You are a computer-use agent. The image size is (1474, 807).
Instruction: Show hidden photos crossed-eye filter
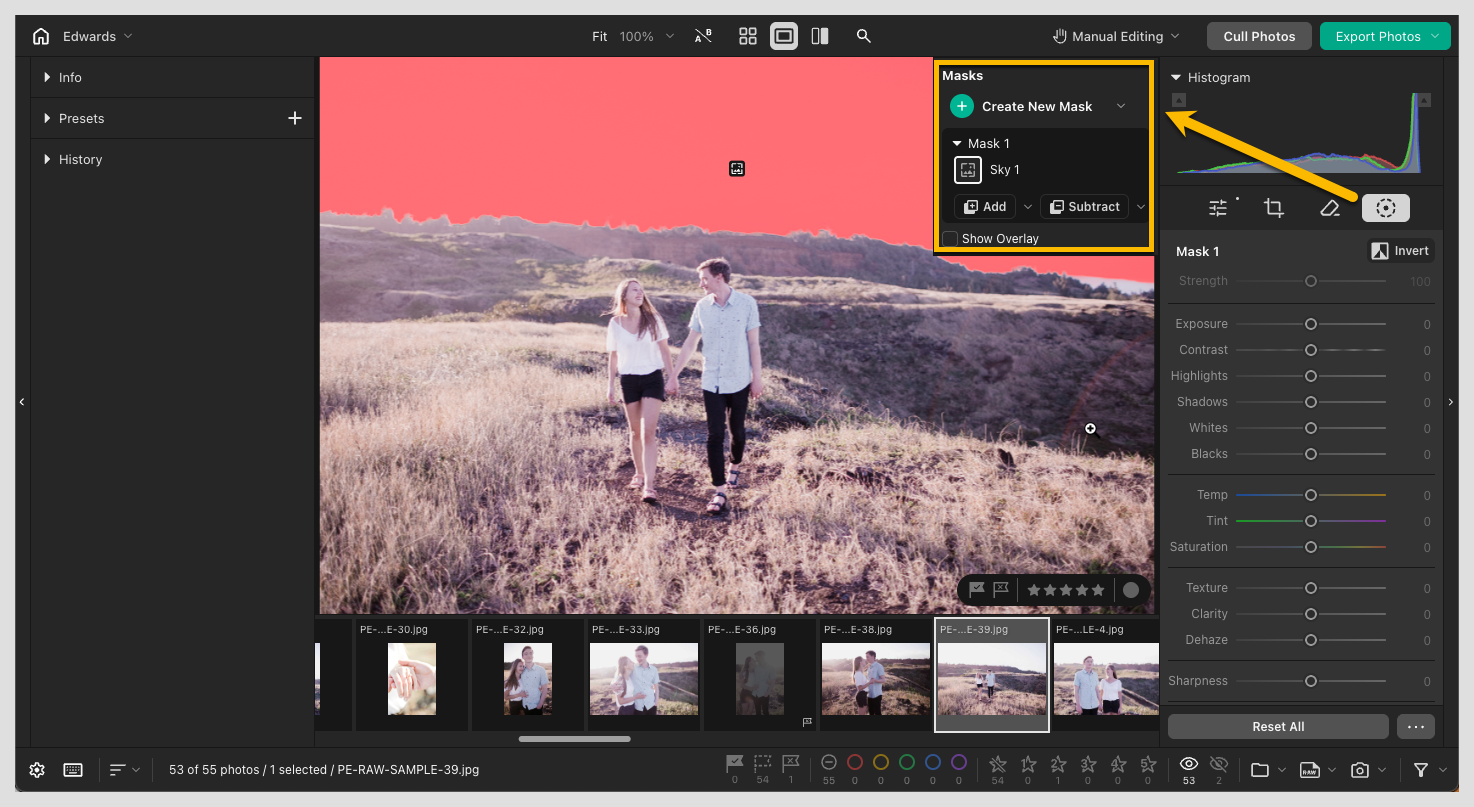tap(1218, 764)
